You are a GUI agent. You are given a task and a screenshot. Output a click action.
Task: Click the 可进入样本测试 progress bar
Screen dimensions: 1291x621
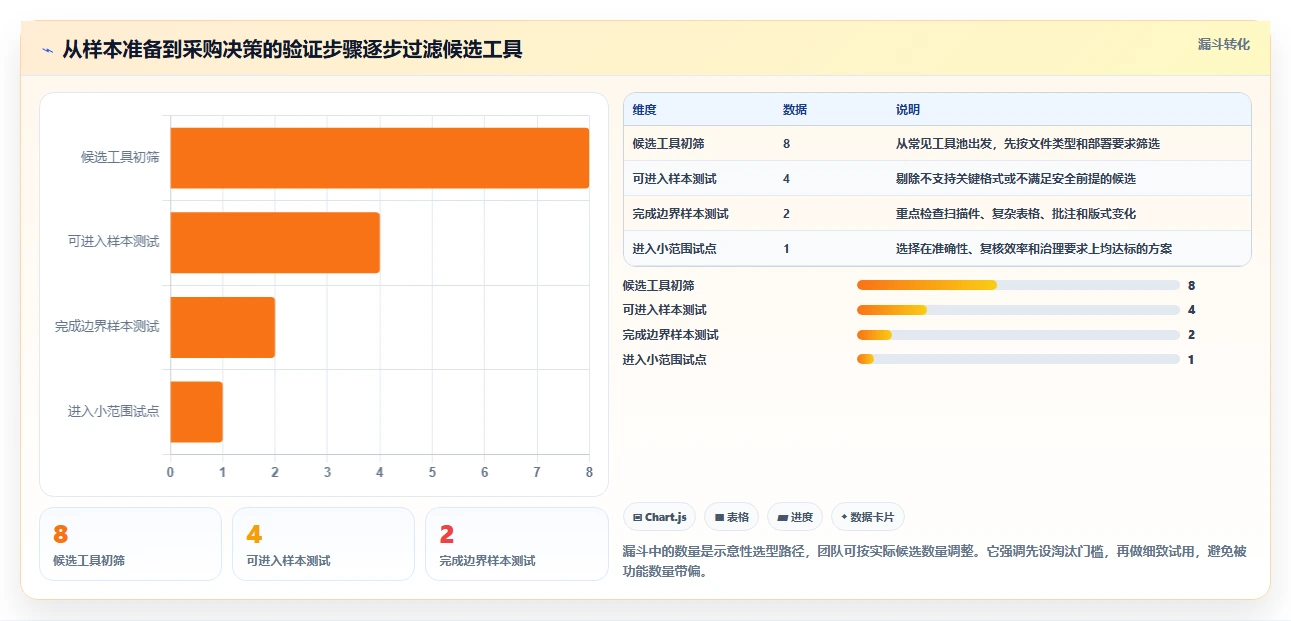[x=1018, y=310]
